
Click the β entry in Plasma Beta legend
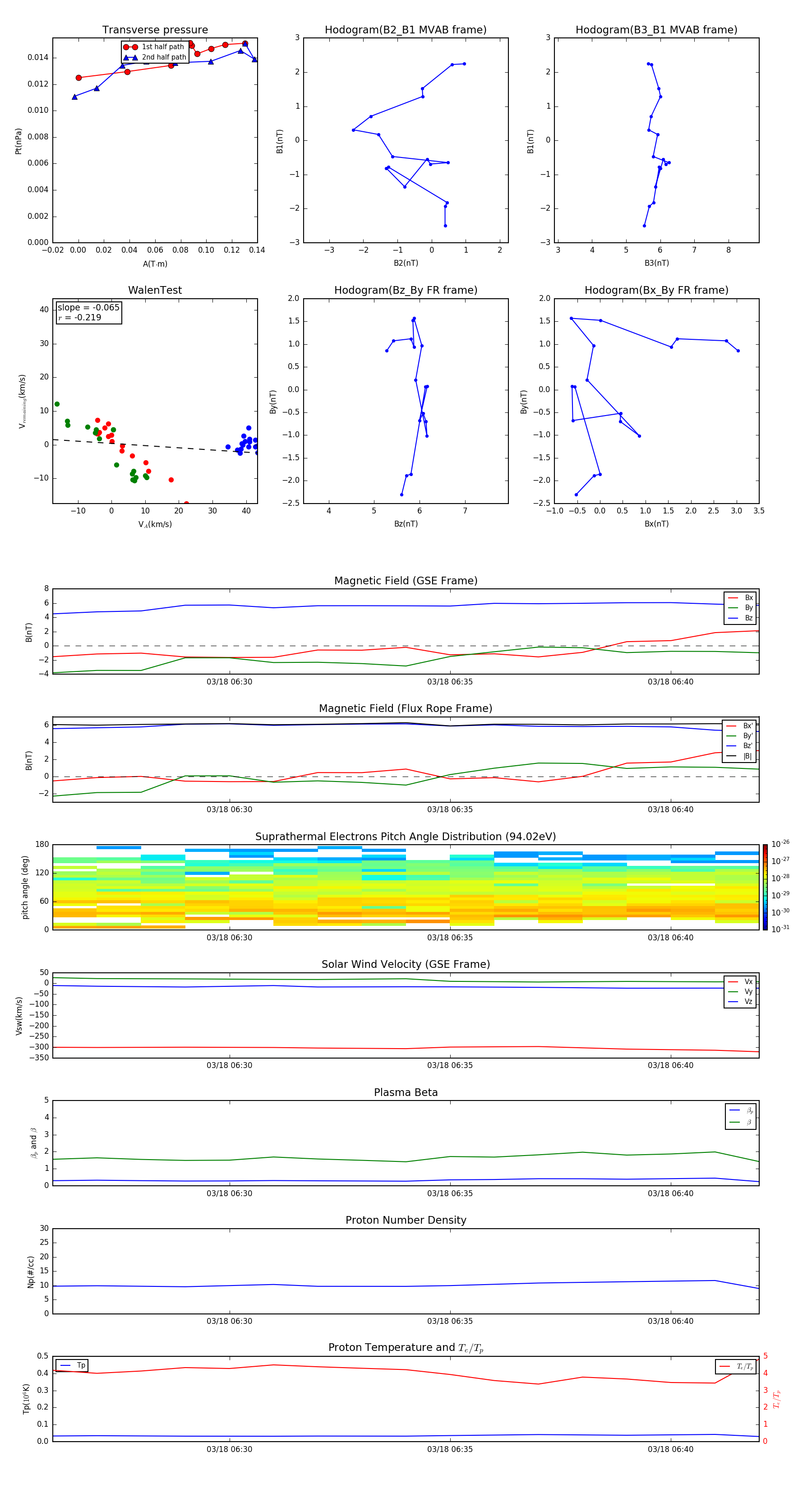(741, 1122)
